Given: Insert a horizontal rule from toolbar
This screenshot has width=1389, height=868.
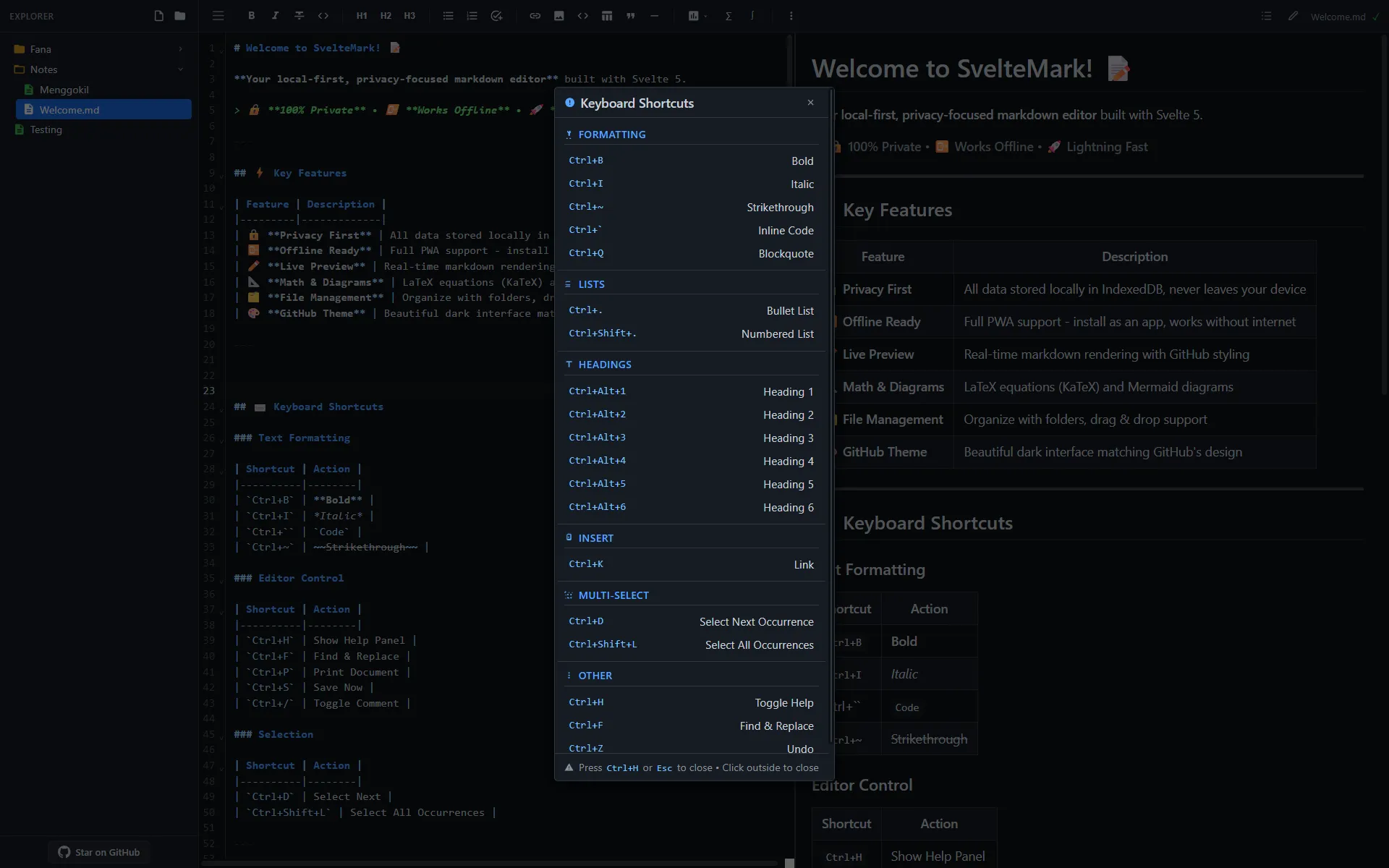Looking at the screenshot, I should tap(655, 16).
